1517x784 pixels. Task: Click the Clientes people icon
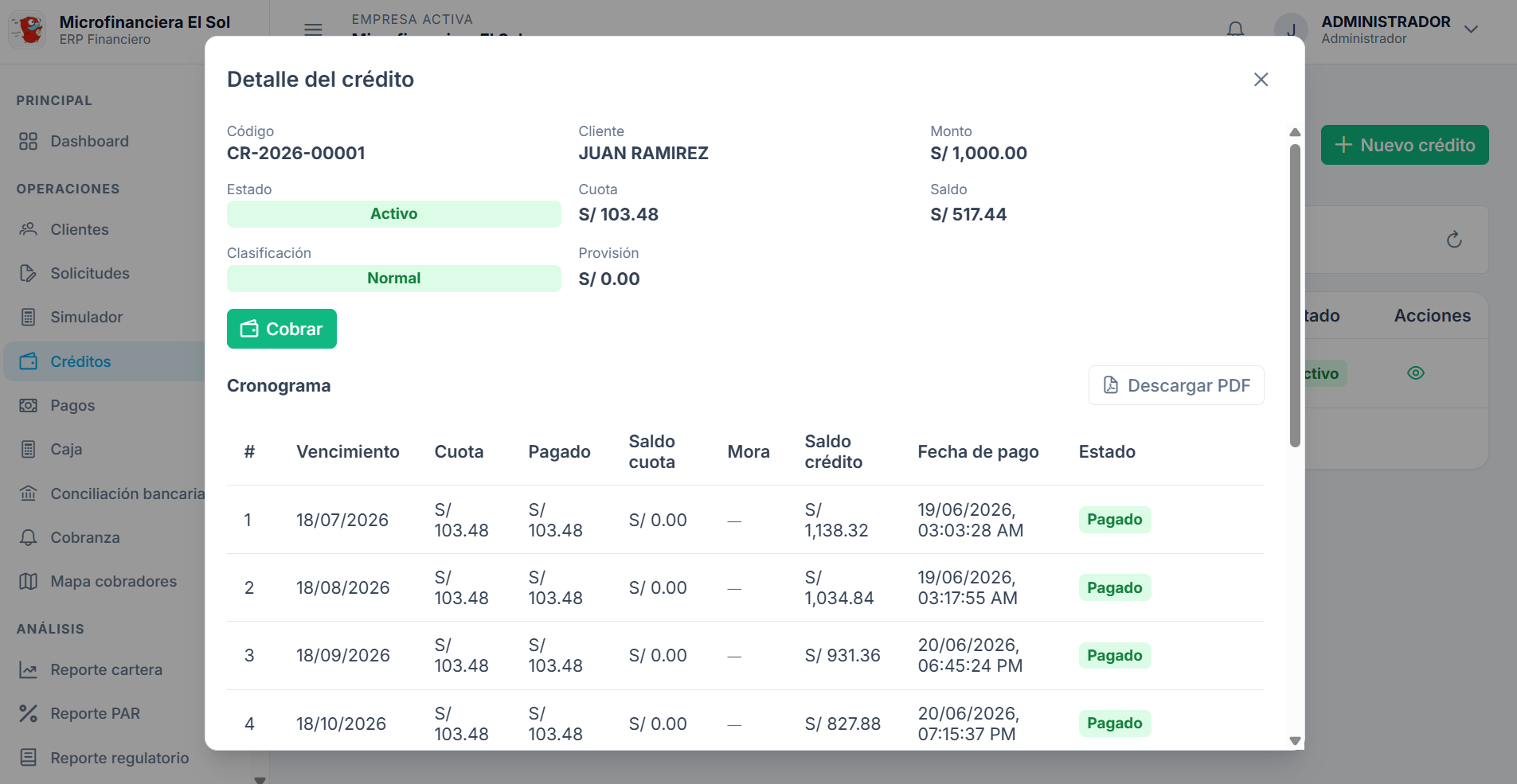pyautogui.click(x=29, y=229)
